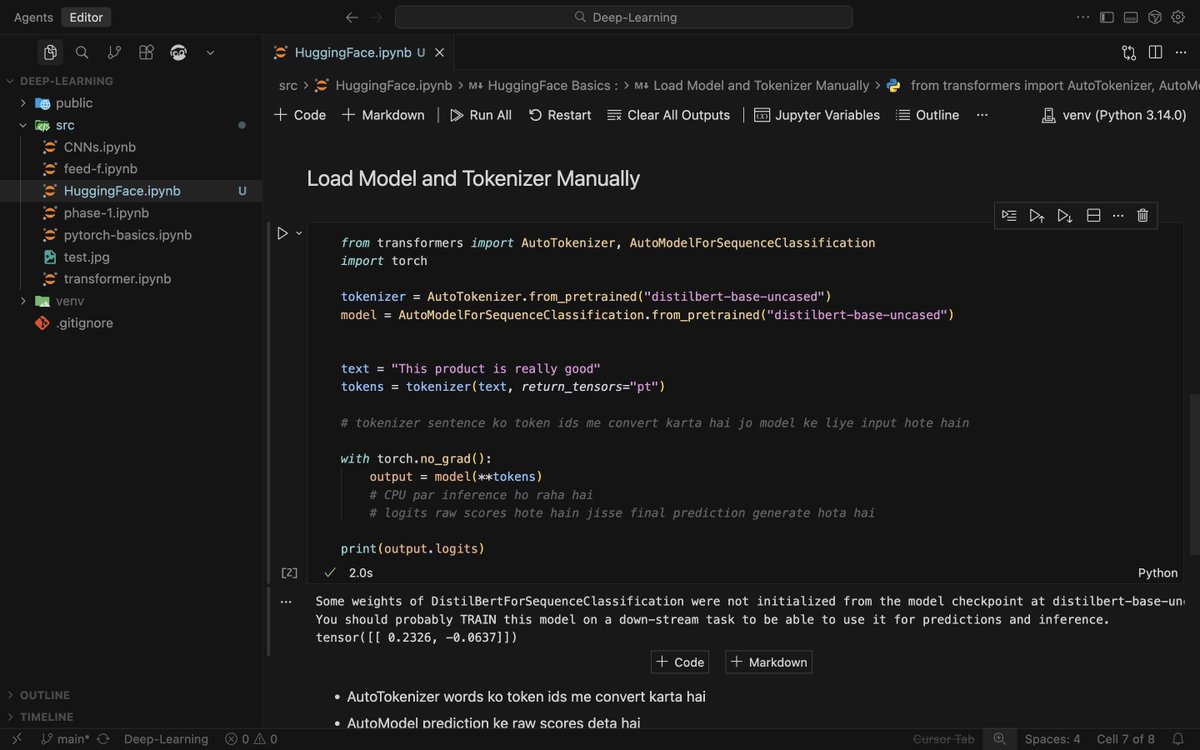1200x750 pixels.
Task: Open editor more actions ellipsis
Action: pos(1180,52)
